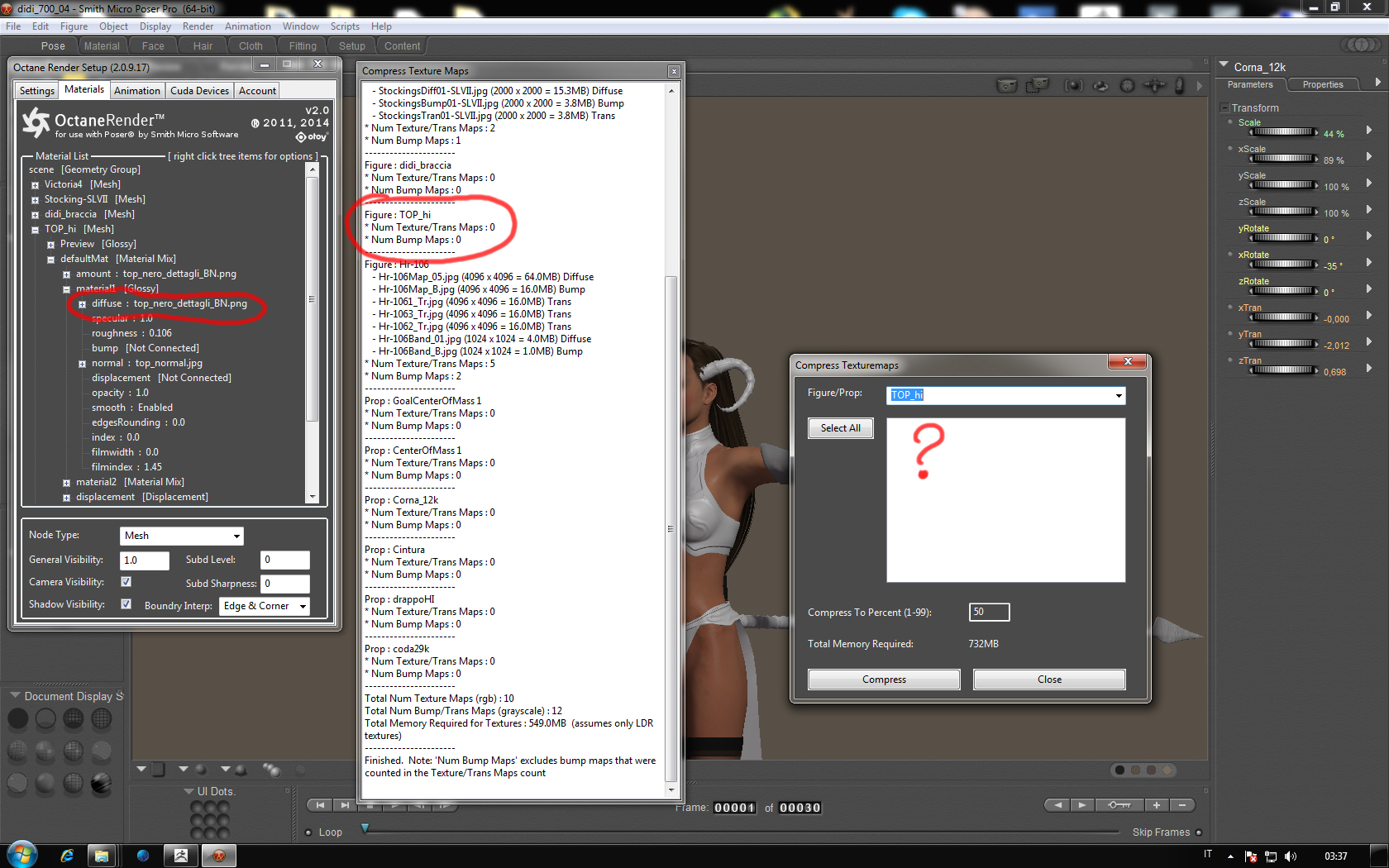Click the volume speaker tray icon
1389x868 pixels.
[1291, 856]
